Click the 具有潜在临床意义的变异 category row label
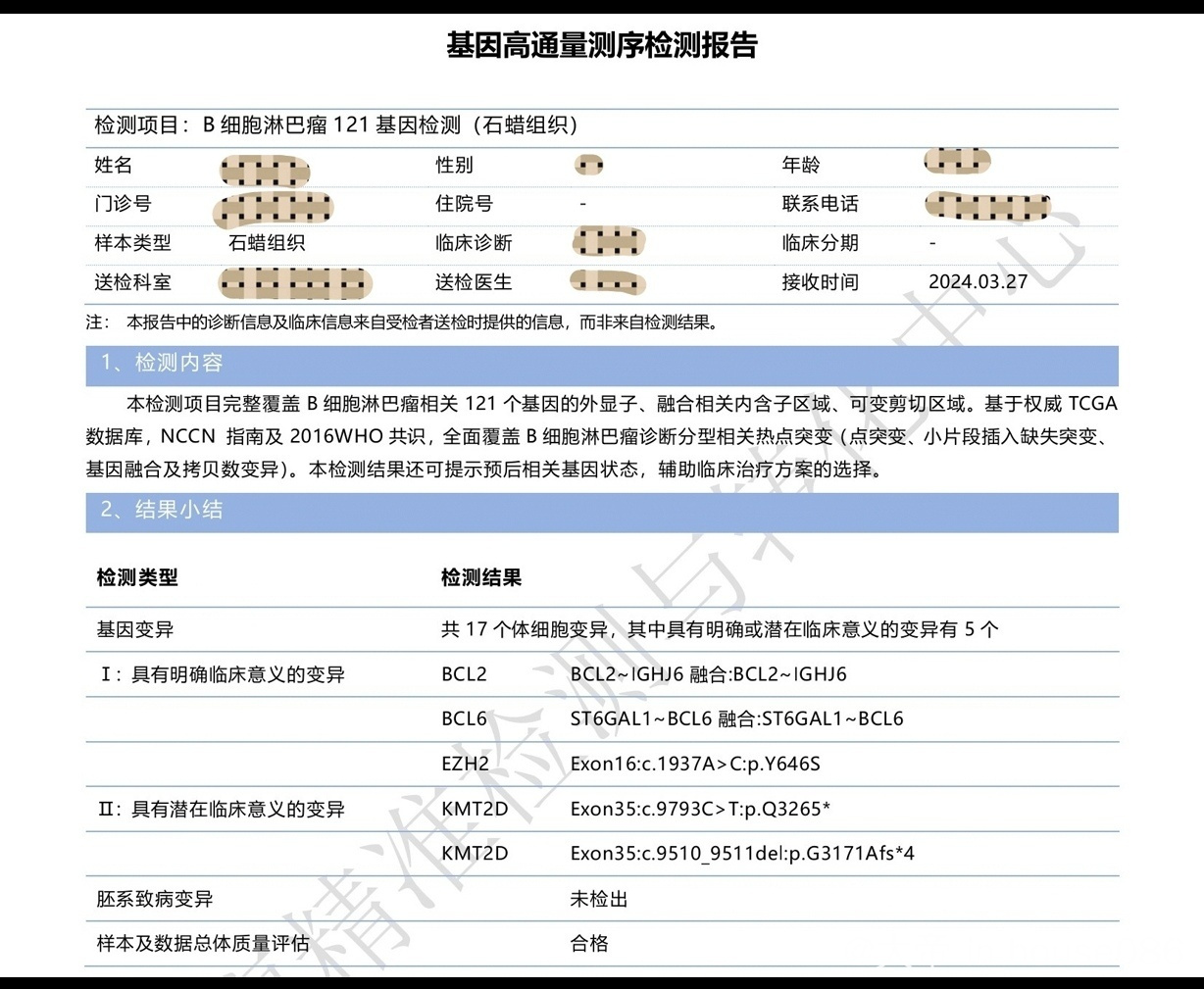Screen dimensions: 1204x989 click(x=222, y=810)
